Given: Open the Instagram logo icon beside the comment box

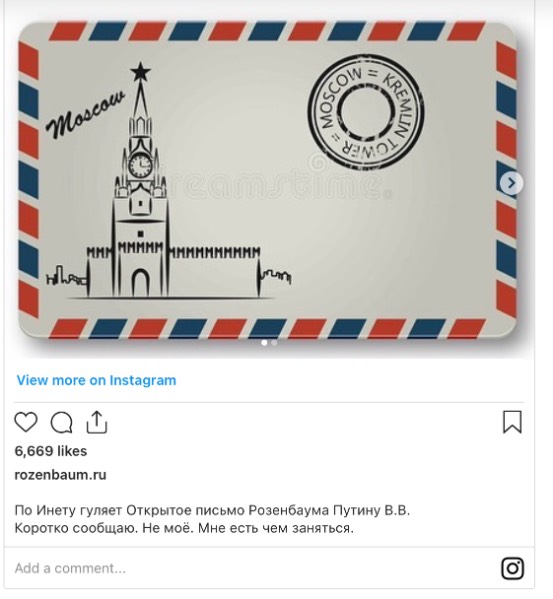Looking at the screenshot, I should click(x=512, y=568).
